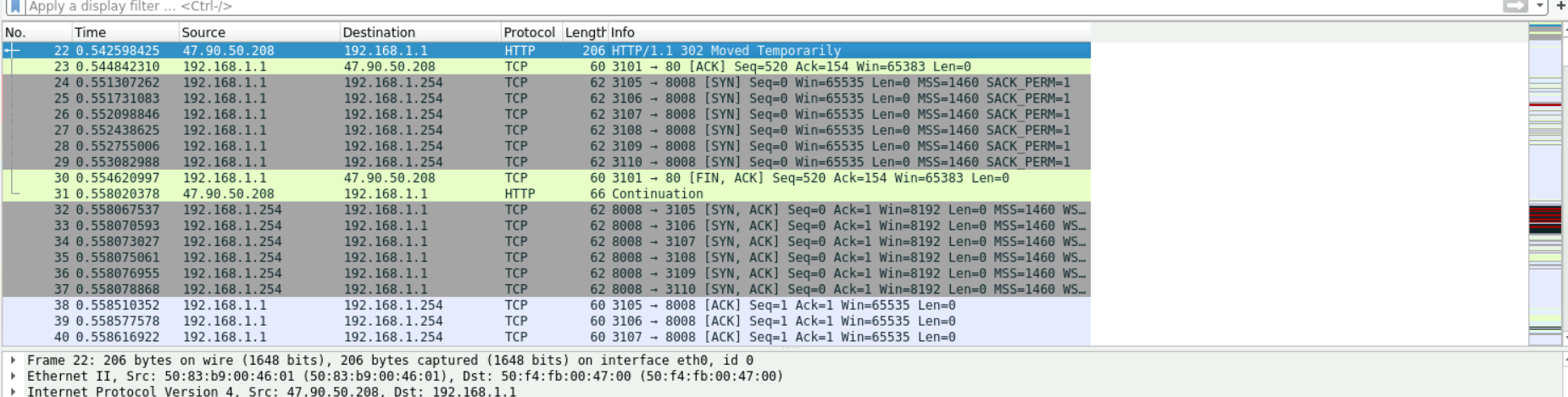This screenshot has width=1568, height=397.
Task: Select packet 26 SYN from port 3107
Action: click(547, 115)
